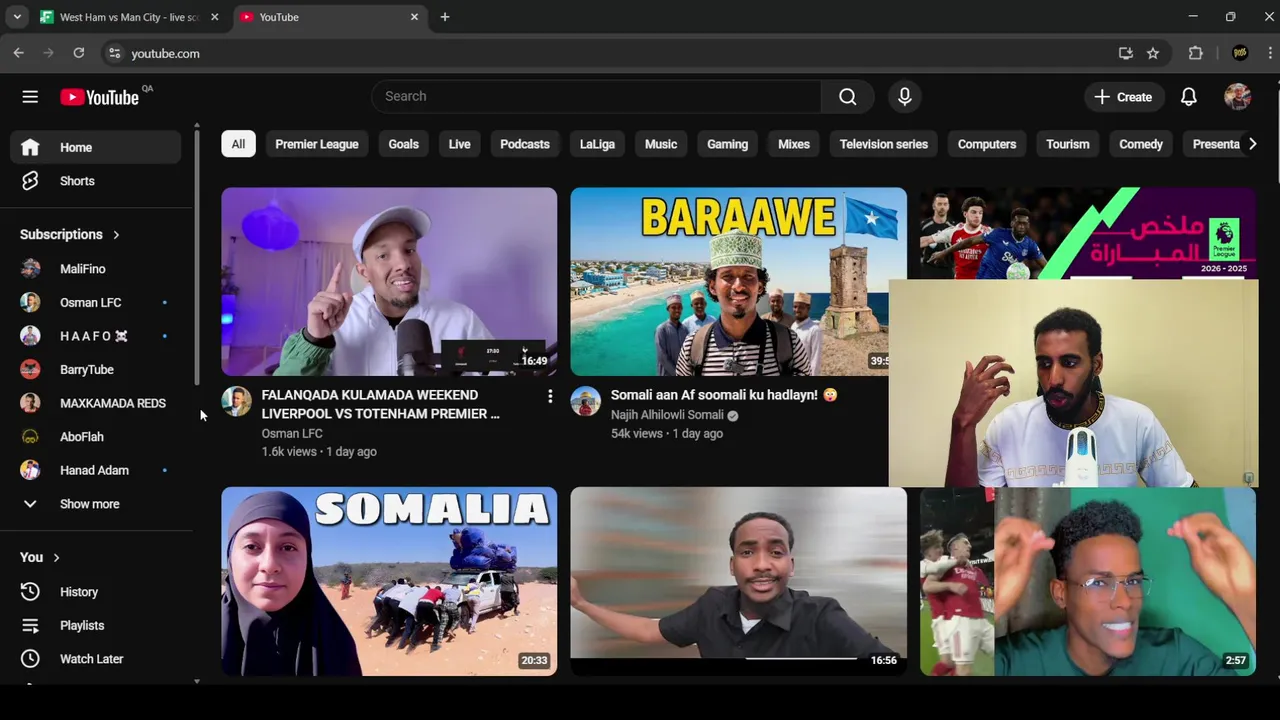
Task: Click Osman LFC avatar under first video
Action: click(236, 401)
